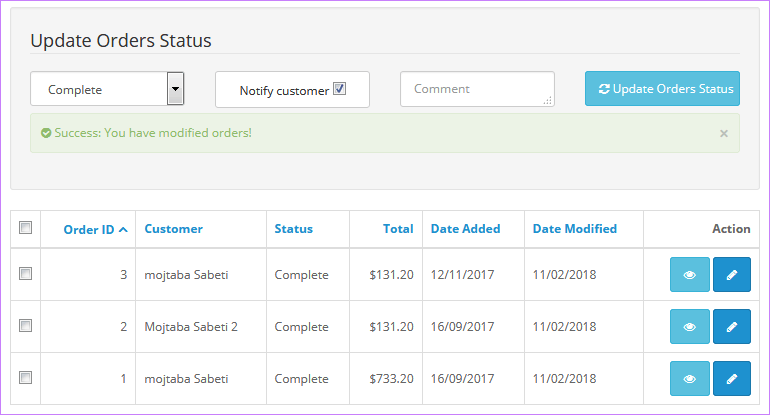The height and width of the screenshot is (415, 770).
Task: Edit order 1 with the pencil icon
Action: 732,379
